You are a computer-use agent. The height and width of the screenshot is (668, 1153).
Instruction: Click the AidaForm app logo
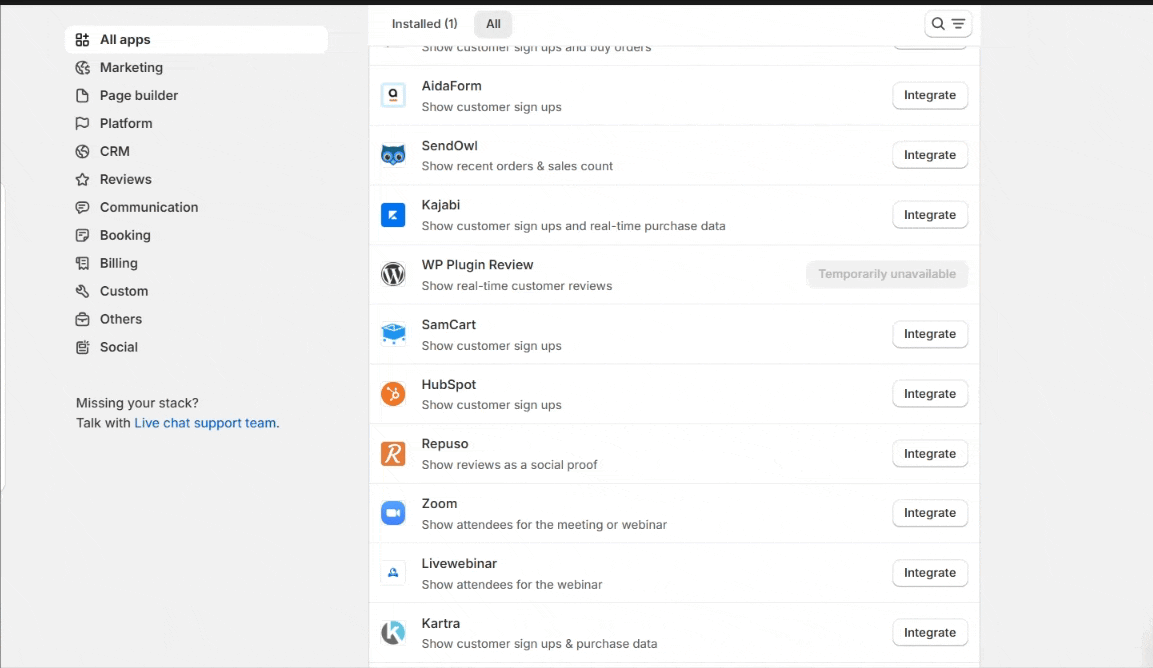[393, 96]
